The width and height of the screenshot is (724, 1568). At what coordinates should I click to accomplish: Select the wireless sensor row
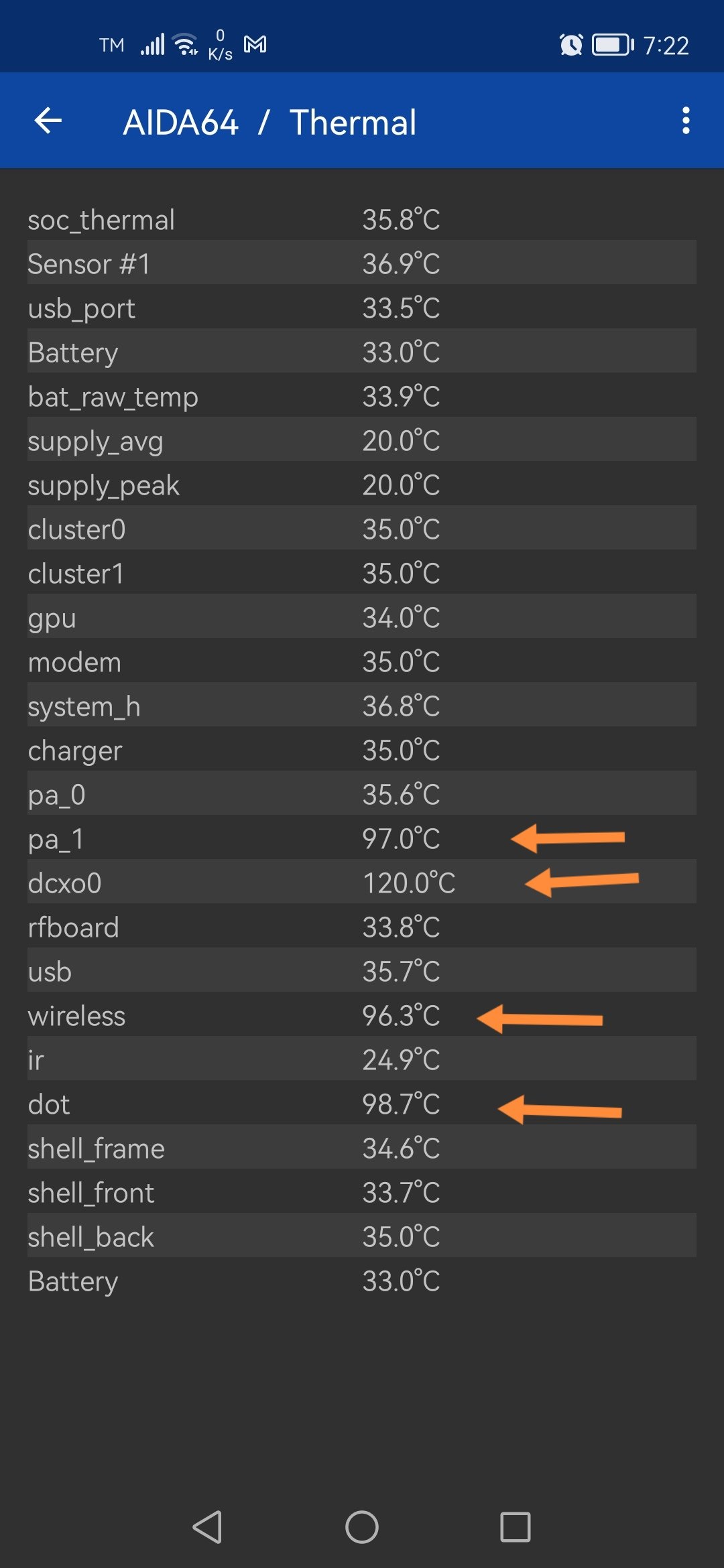[362, 1015]
